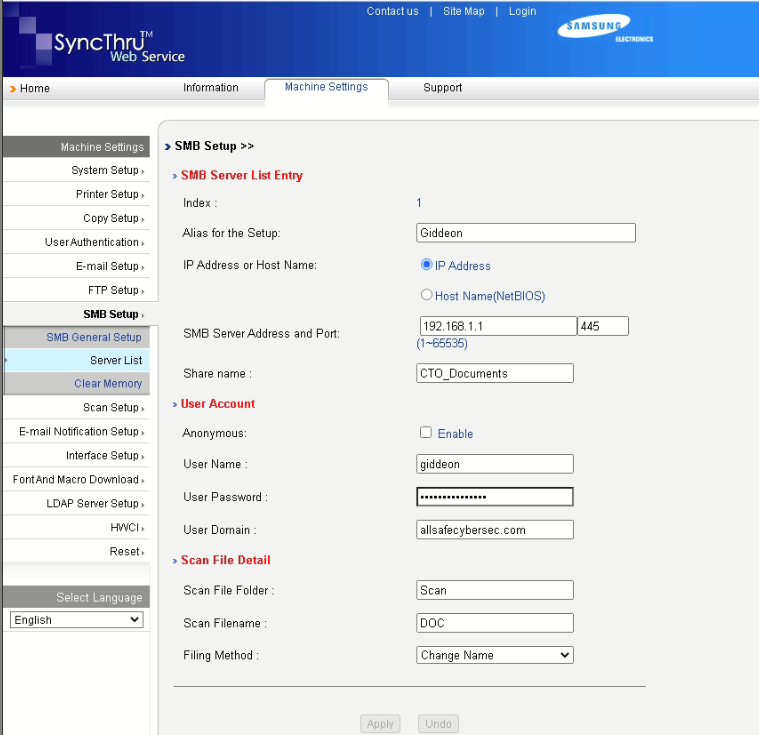Click the Scan File Detail heading
This screenshot has height=735, width=759.
tap(226, 560)
